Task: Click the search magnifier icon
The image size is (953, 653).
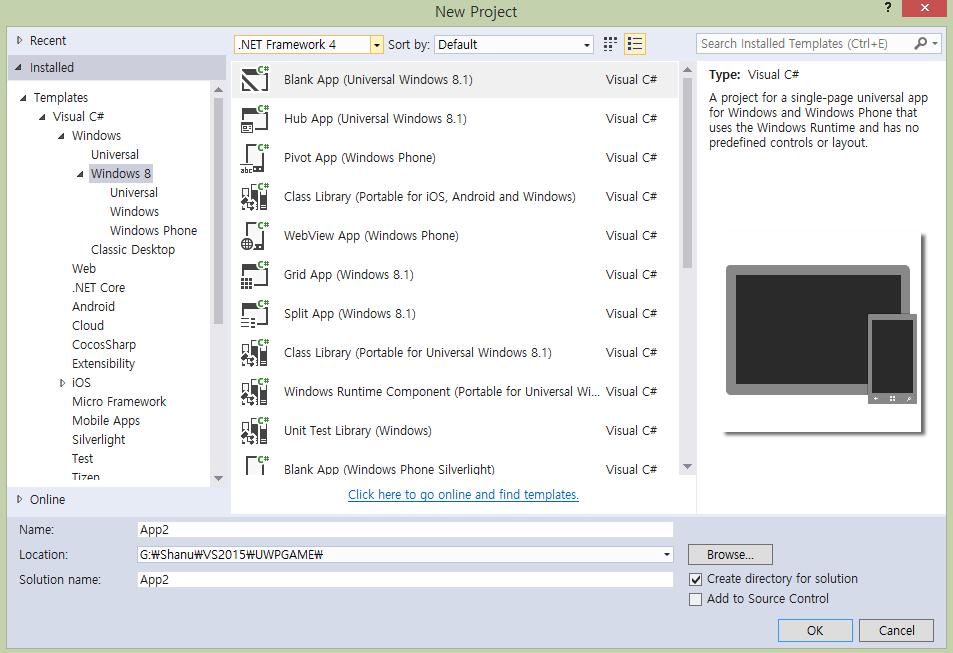Action: click(921, 43)
